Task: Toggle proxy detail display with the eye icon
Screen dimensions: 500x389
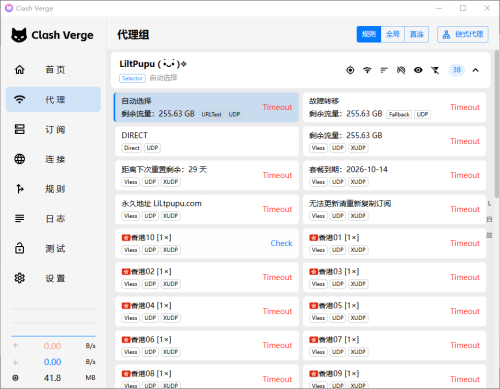Action: pyautogui.click(x=418, y=70)
